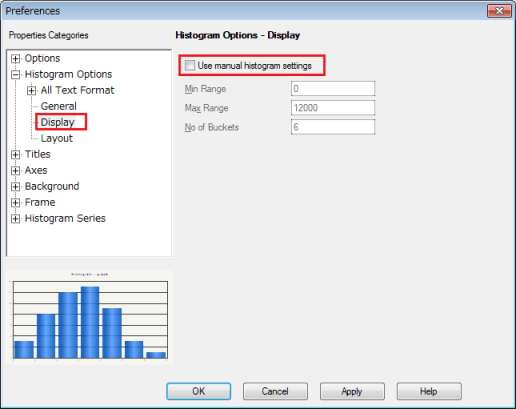Expand the Background category
The height and width of the screenshot is (409, 516).
point(15,187)
